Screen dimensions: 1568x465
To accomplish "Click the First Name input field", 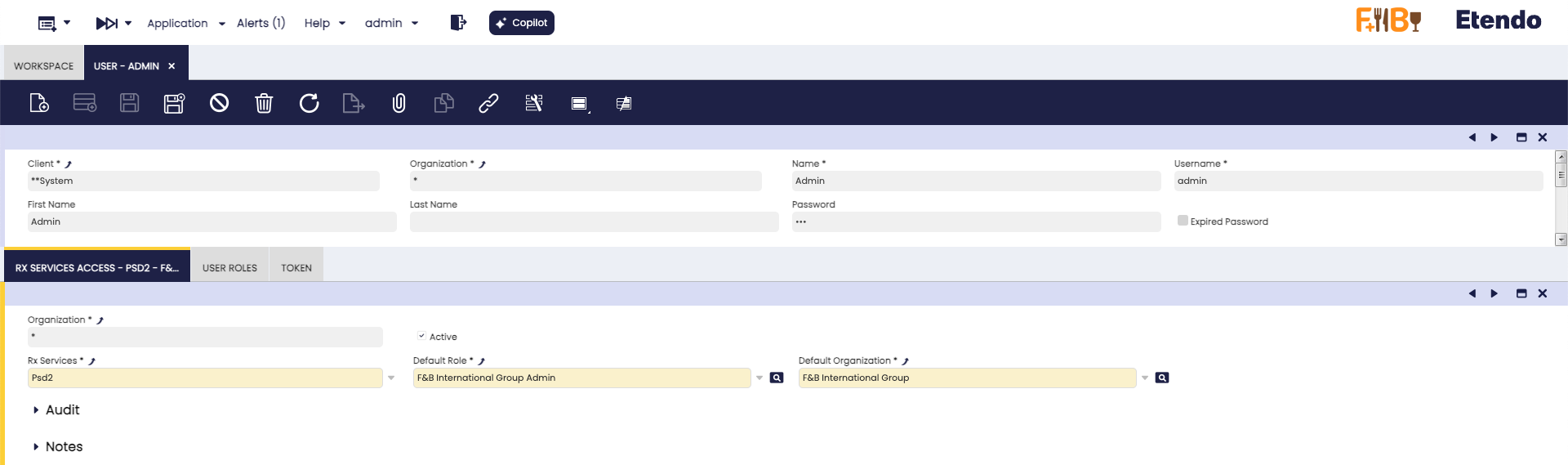I will click(x=212, y=221).
